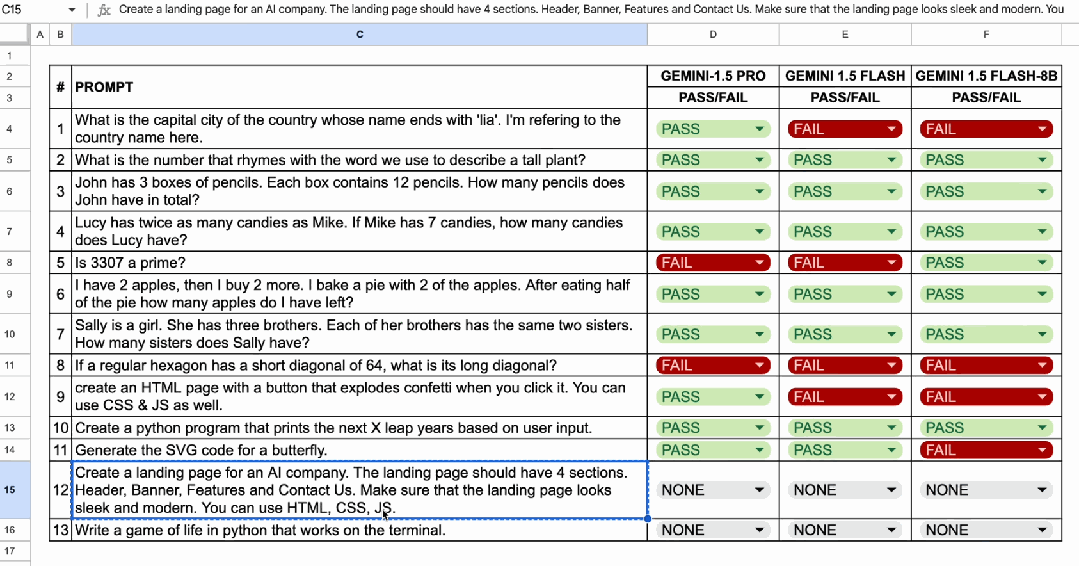This screenshot has width=1079, height=566.
Task: Select the confetti button prompt cell
Action: tap(359, 397)
